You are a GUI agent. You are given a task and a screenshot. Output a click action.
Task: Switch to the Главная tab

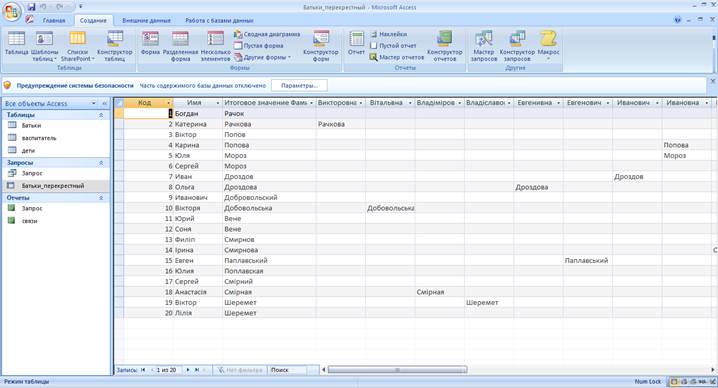coord(54,21)
